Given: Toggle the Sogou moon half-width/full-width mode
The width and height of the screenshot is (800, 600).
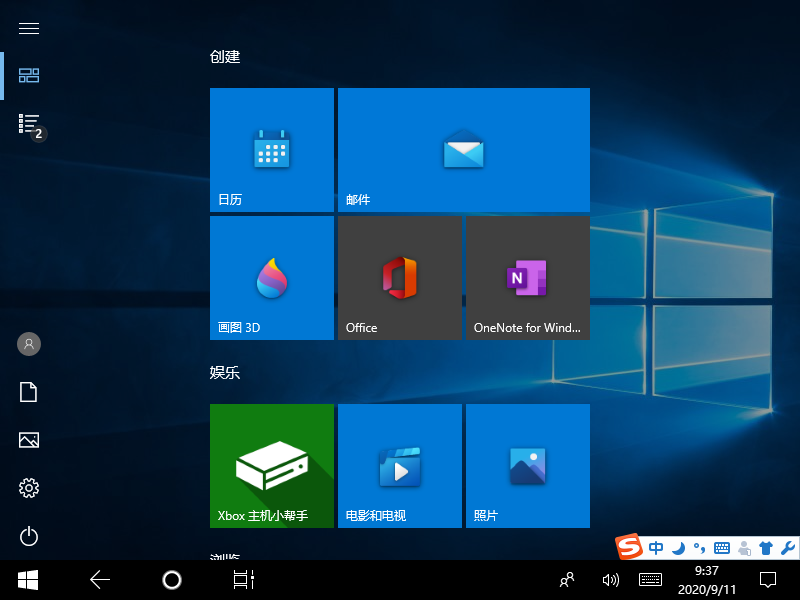Looking at the screenshot, I should tap(677, 548).
